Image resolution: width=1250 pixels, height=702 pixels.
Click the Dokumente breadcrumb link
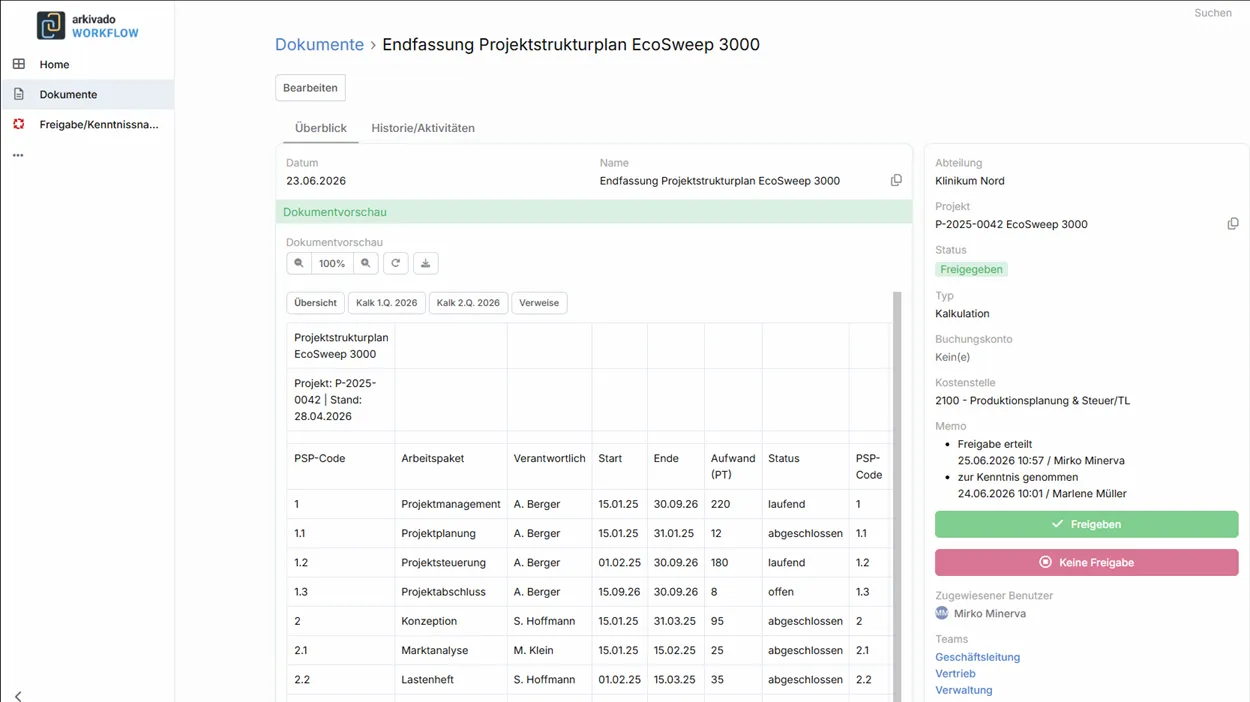[x=319, y=45]
